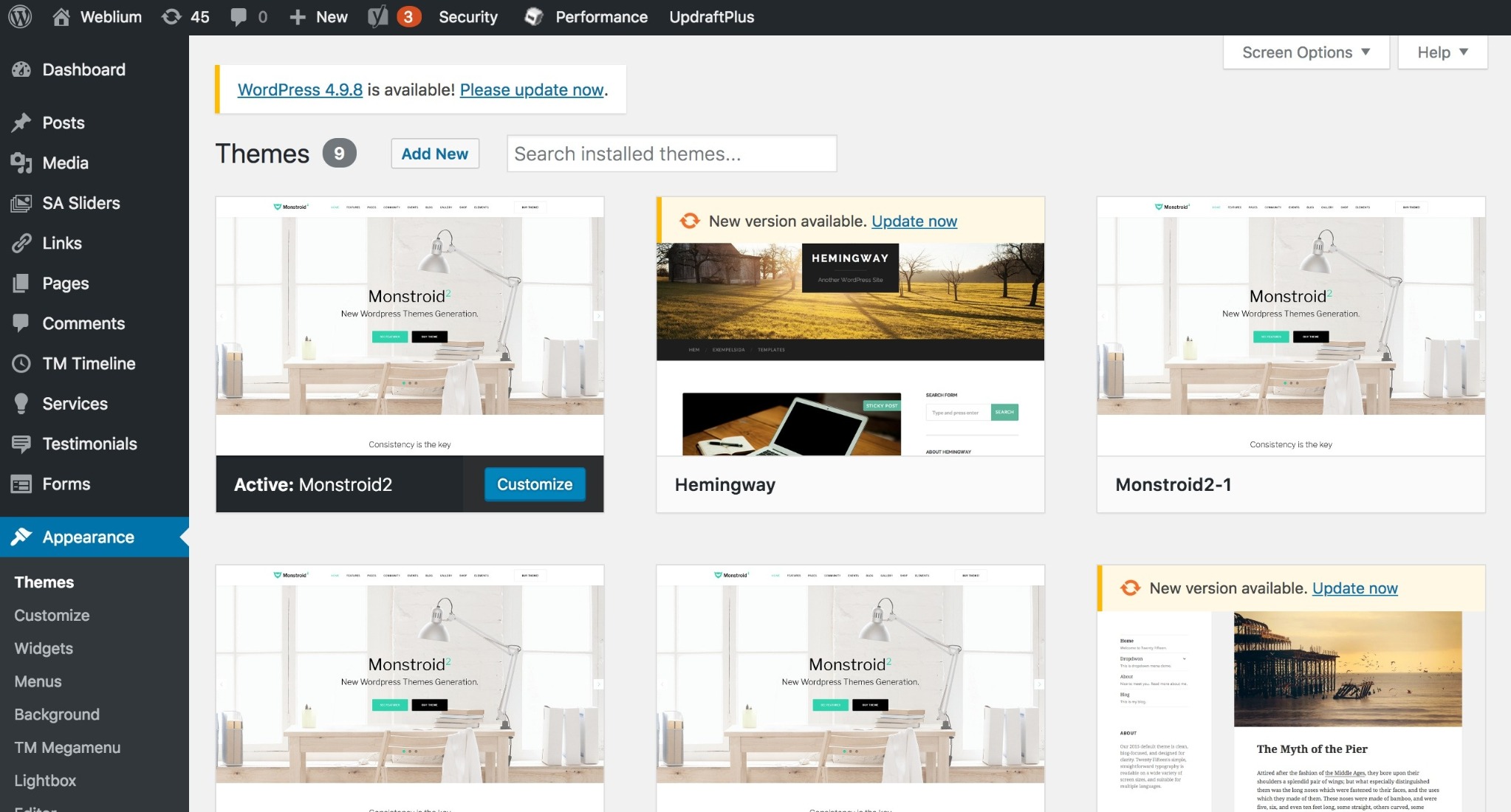This screenshot has height=812, width=1511.
Task: Click the Dashboard gauge icon
Action: pyautogui.click(x=21, y=69)
